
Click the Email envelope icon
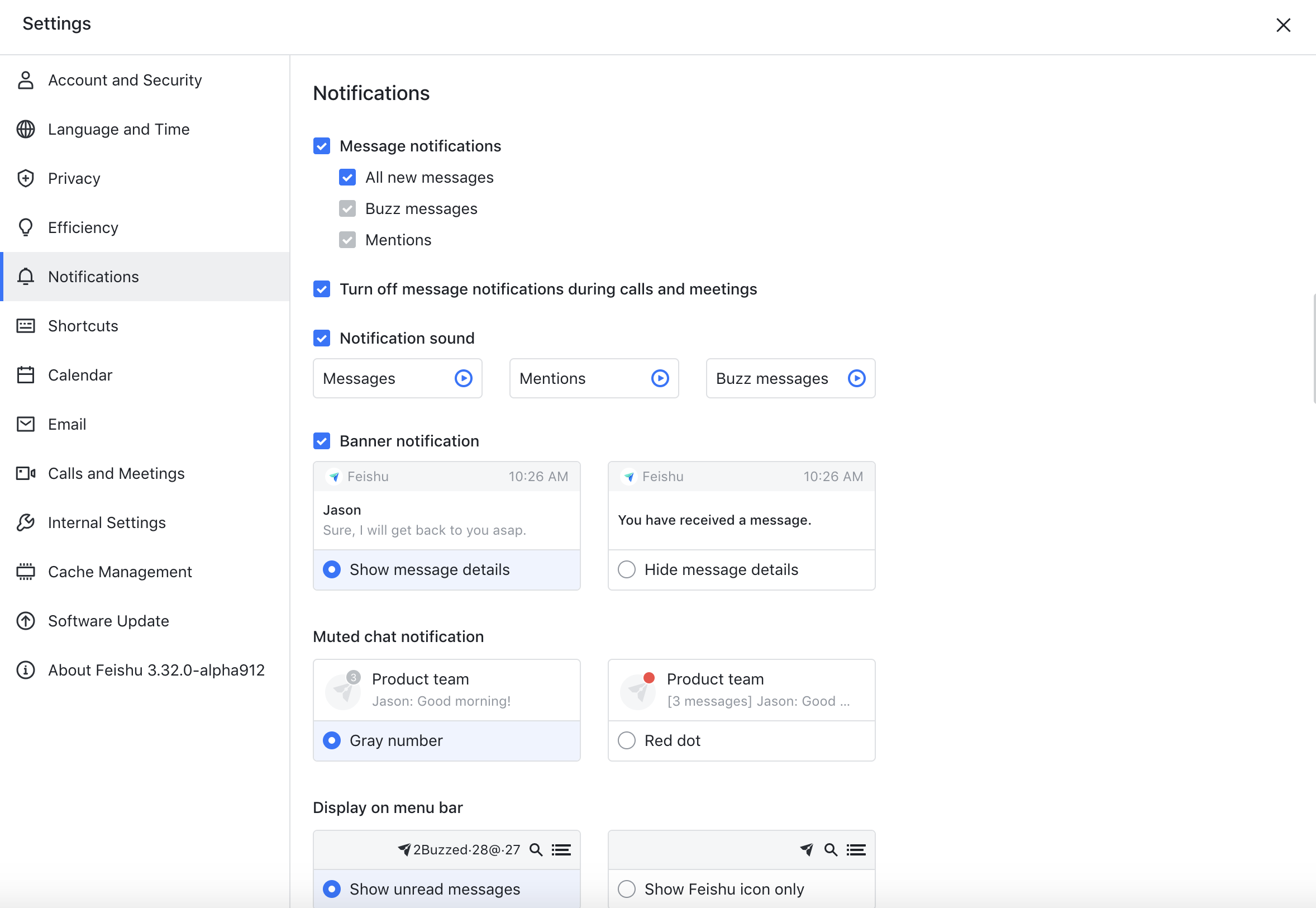pyautogui.click(x=26, y=425)
